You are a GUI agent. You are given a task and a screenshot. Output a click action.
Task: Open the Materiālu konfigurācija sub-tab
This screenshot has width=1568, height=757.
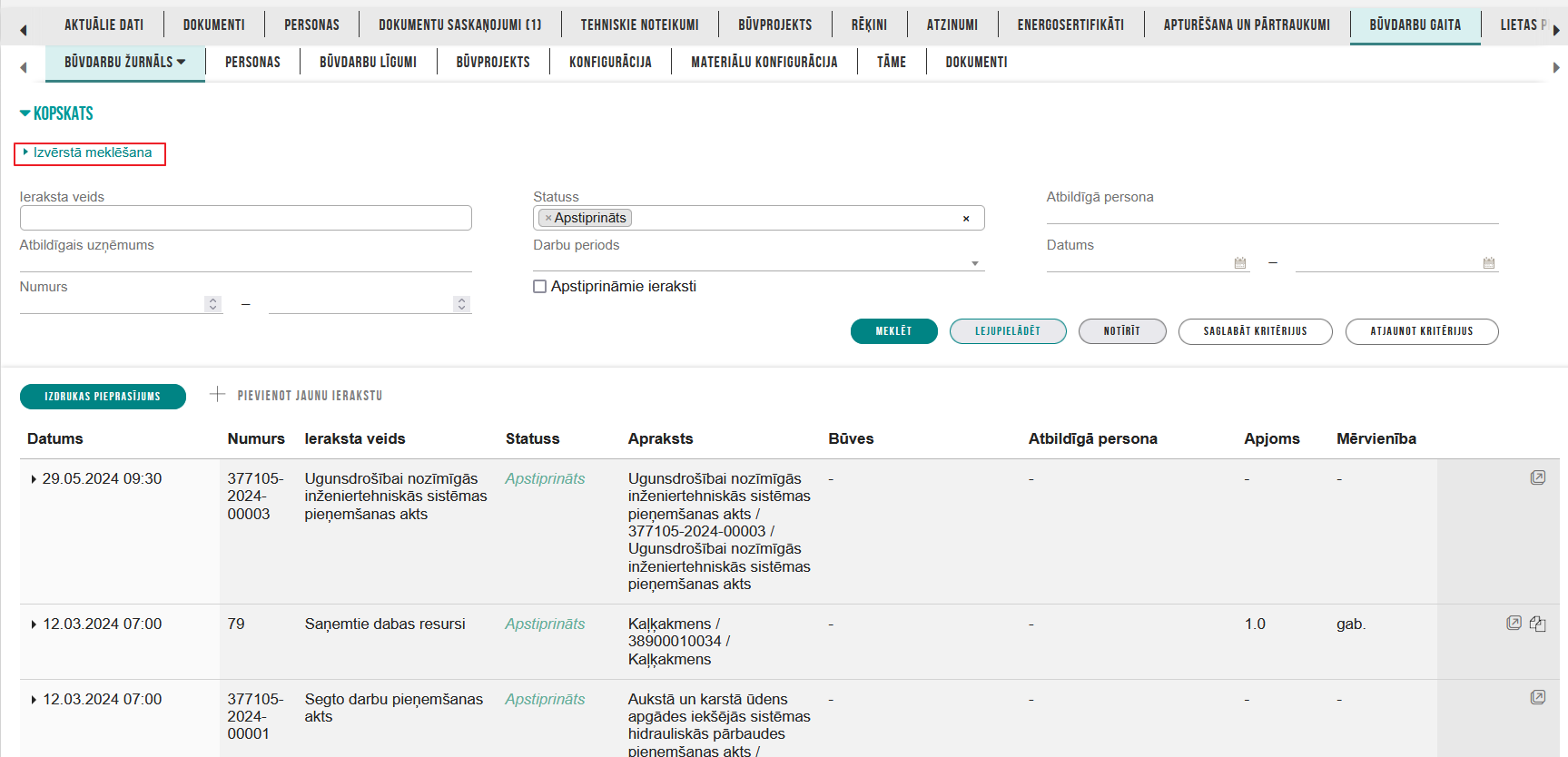pyautogui.click(x=764, y=62)
